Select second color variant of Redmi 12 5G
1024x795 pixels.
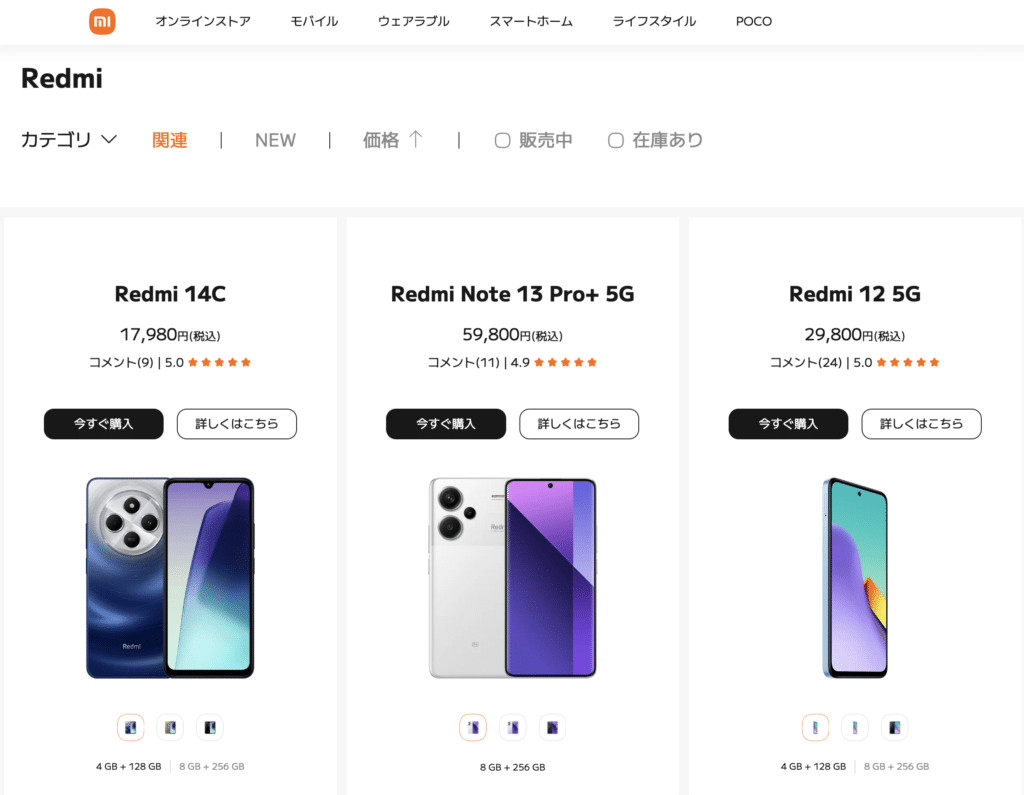pos(855,727)
